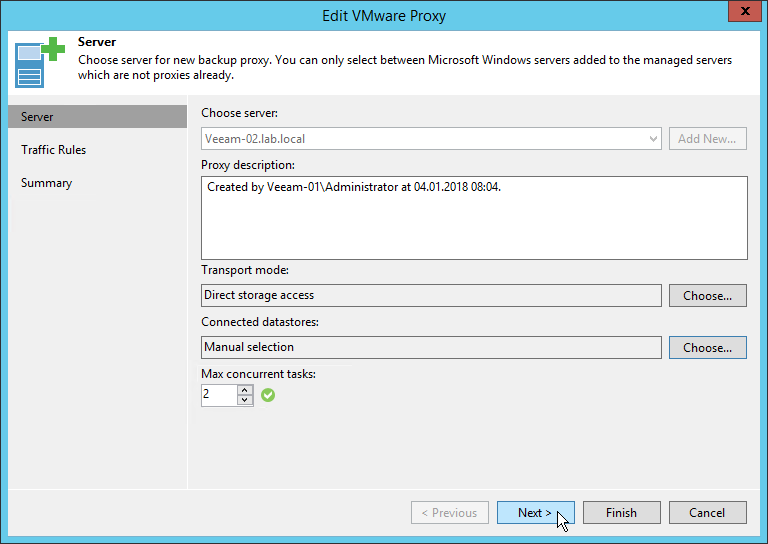The image size is (768, 544).
Task: Increase max concurrent tasks with up arrow
Action: pos(245,390)
